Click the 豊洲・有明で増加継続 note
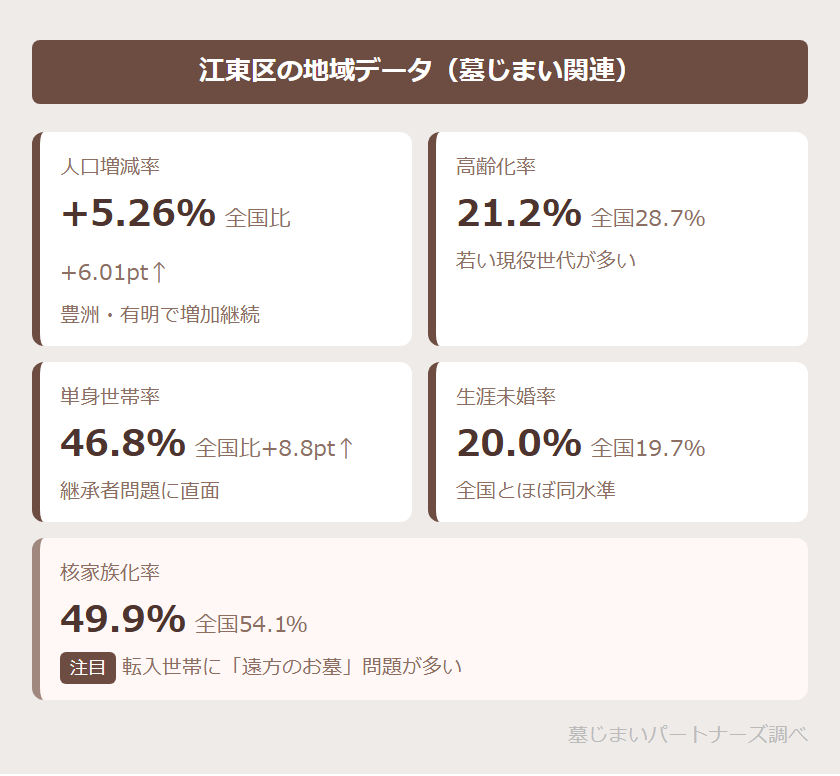This screenshot has width=840, height=776. tap(160, 314)
